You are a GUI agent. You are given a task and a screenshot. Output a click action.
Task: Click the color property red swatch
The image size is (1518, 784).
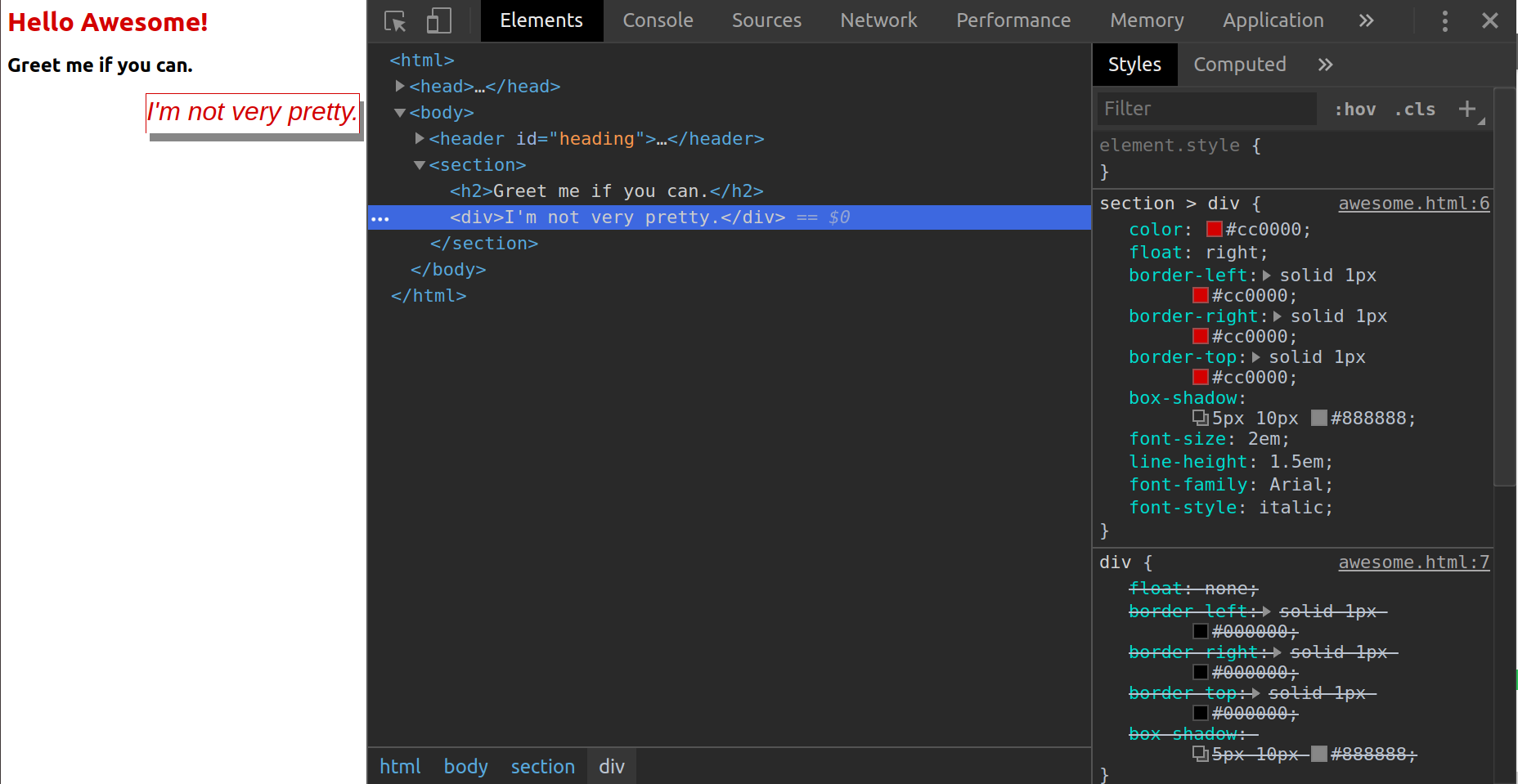pos(1215,229)
